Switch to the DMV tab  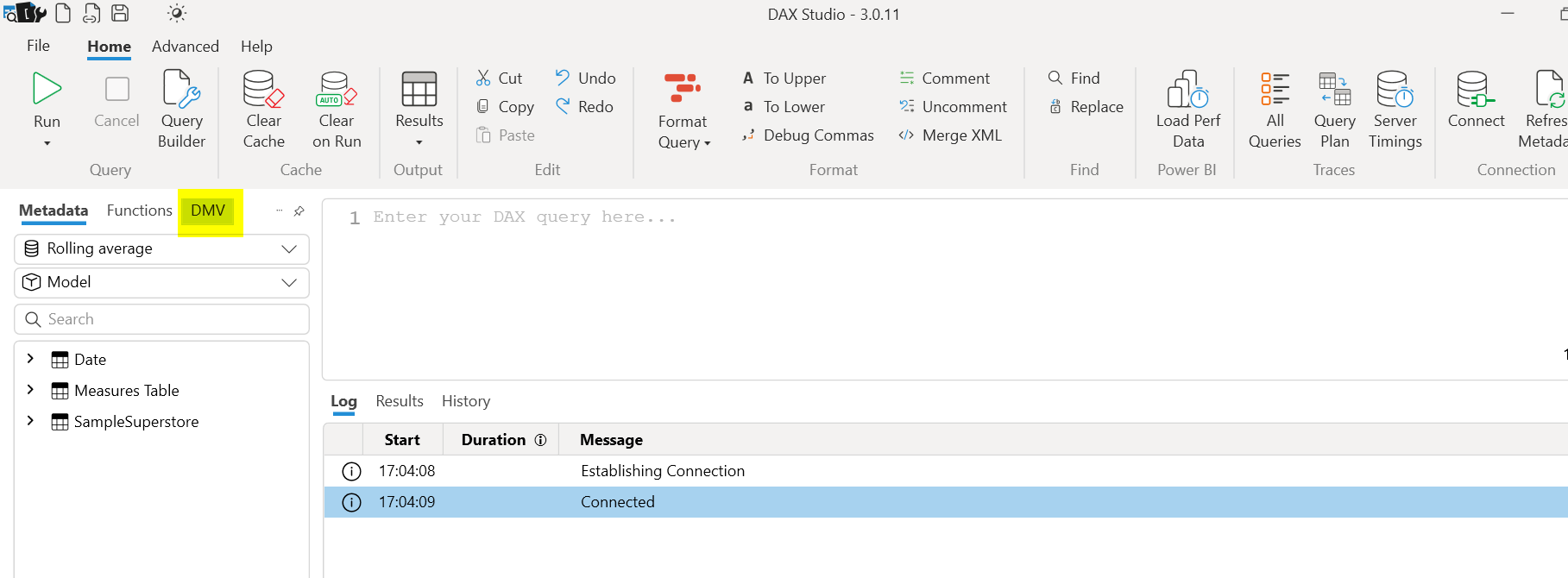click(208, 210)
